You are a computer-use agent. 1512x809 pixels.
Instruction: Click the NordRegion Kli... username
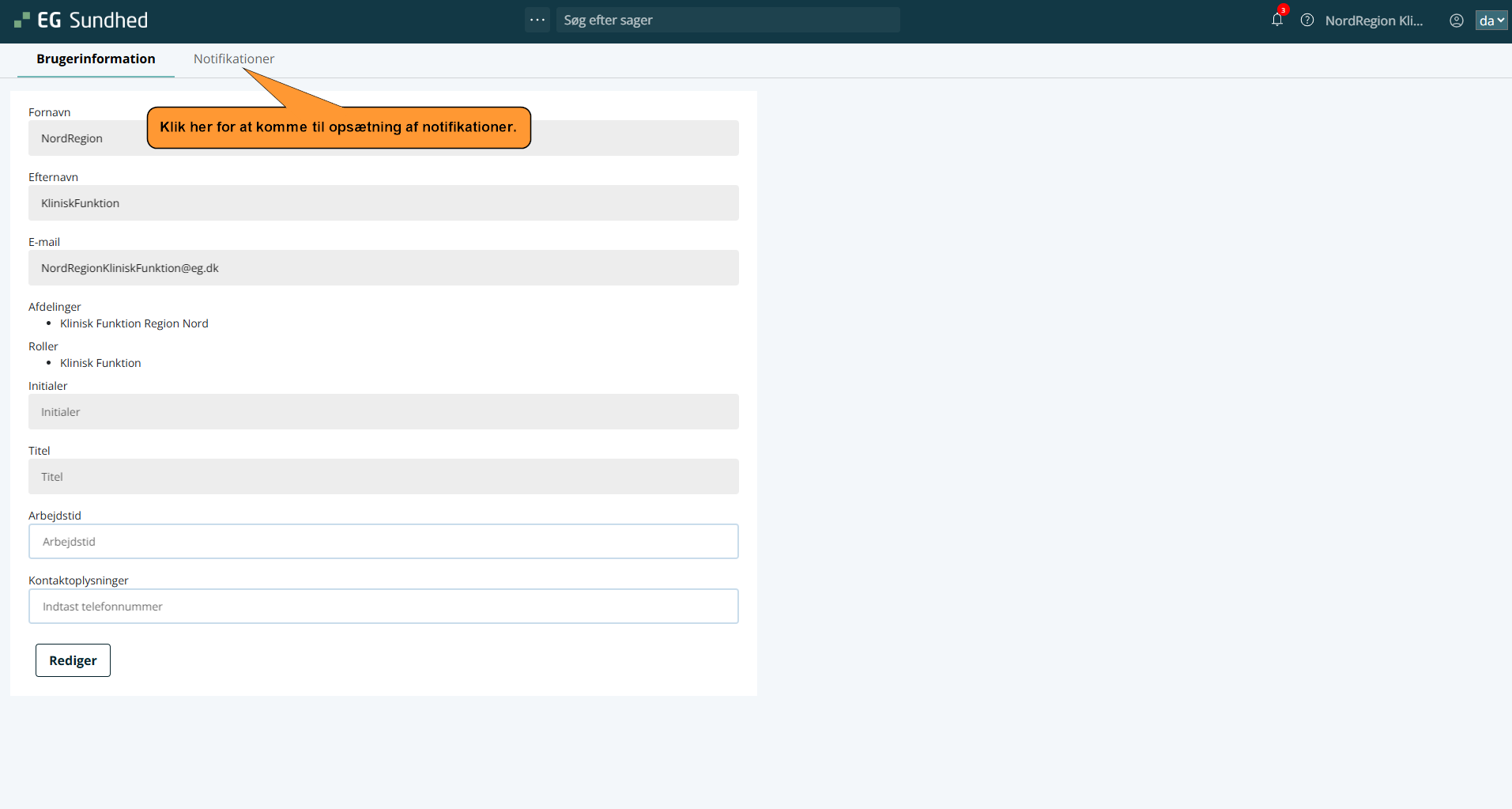pyautogui.click(x=1374, y=21)
